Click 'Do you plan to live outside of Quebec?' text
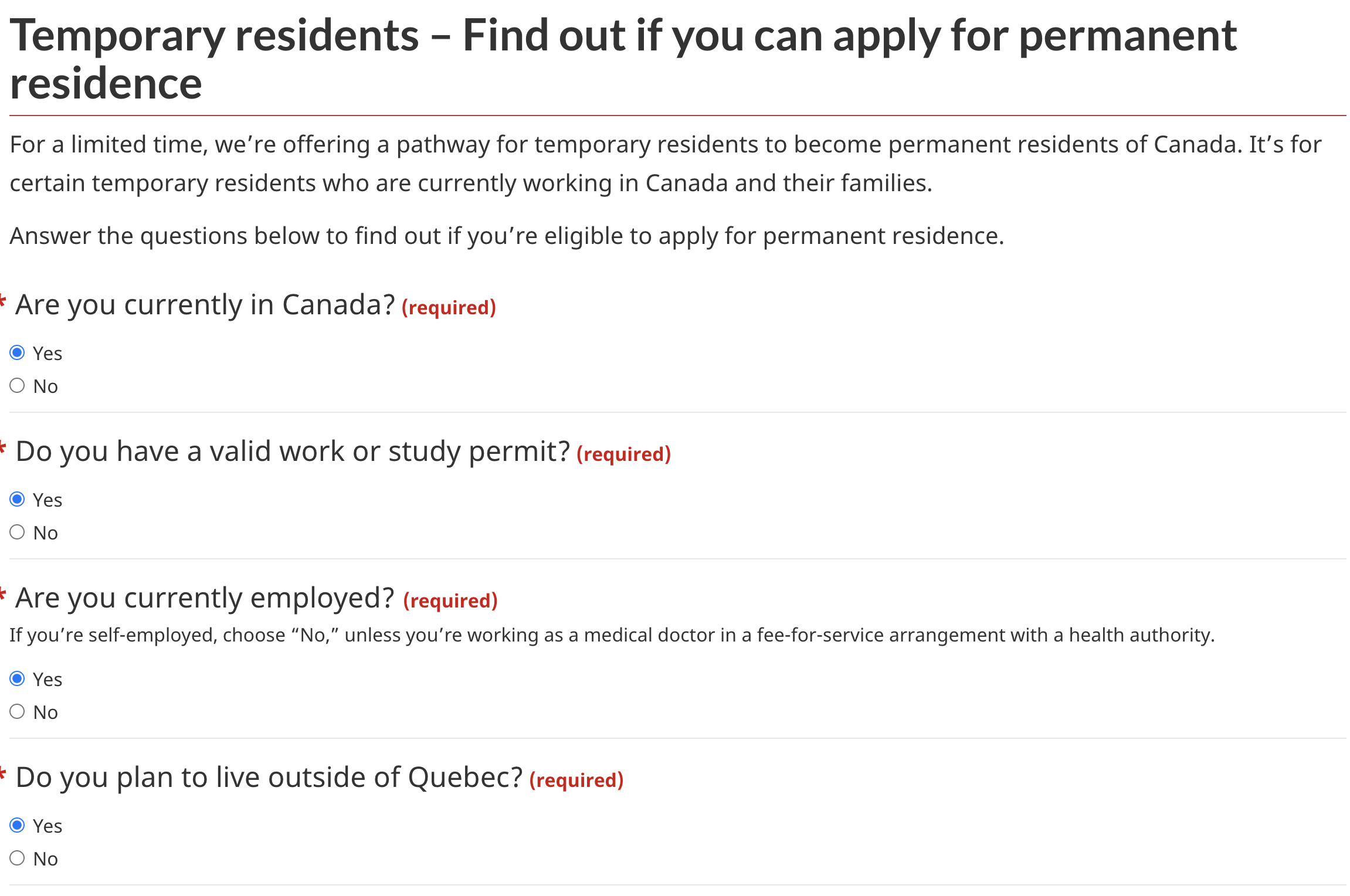 pos(269,778)
